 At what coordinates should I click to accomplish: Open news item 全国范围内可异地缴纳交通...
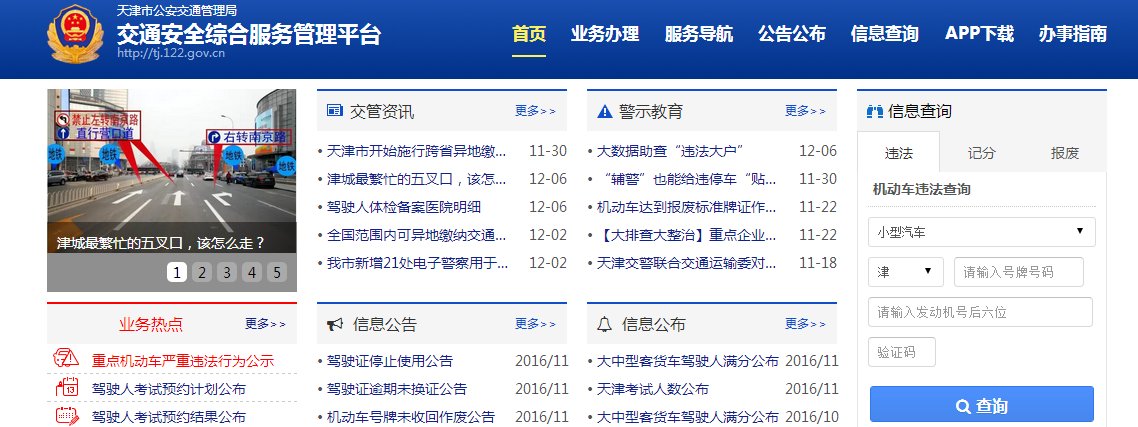click(417, 236)
